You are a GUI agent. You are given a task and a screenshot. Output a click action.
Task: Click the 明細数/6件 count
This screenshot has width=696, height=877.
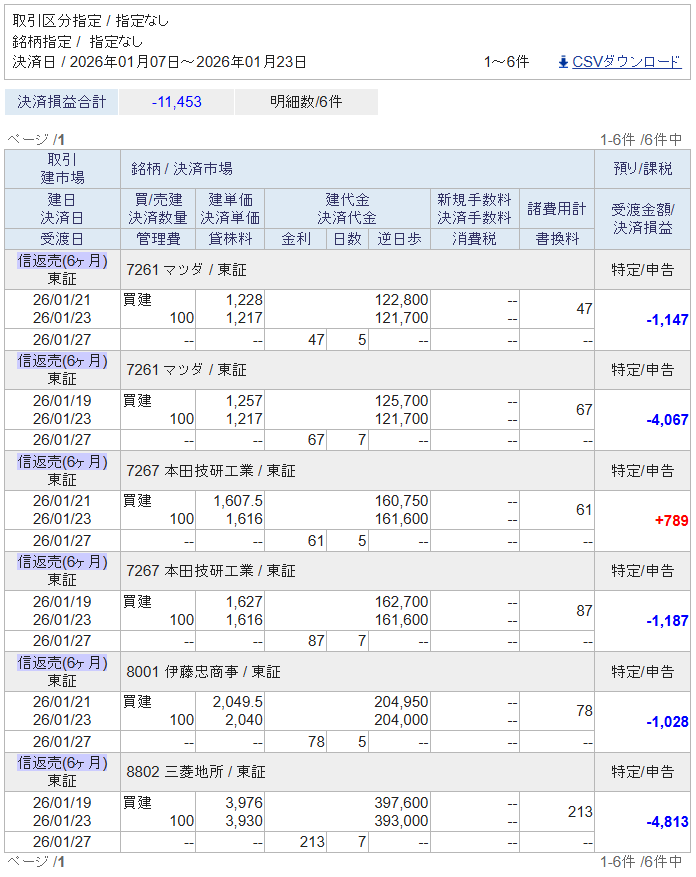point(306,102)
